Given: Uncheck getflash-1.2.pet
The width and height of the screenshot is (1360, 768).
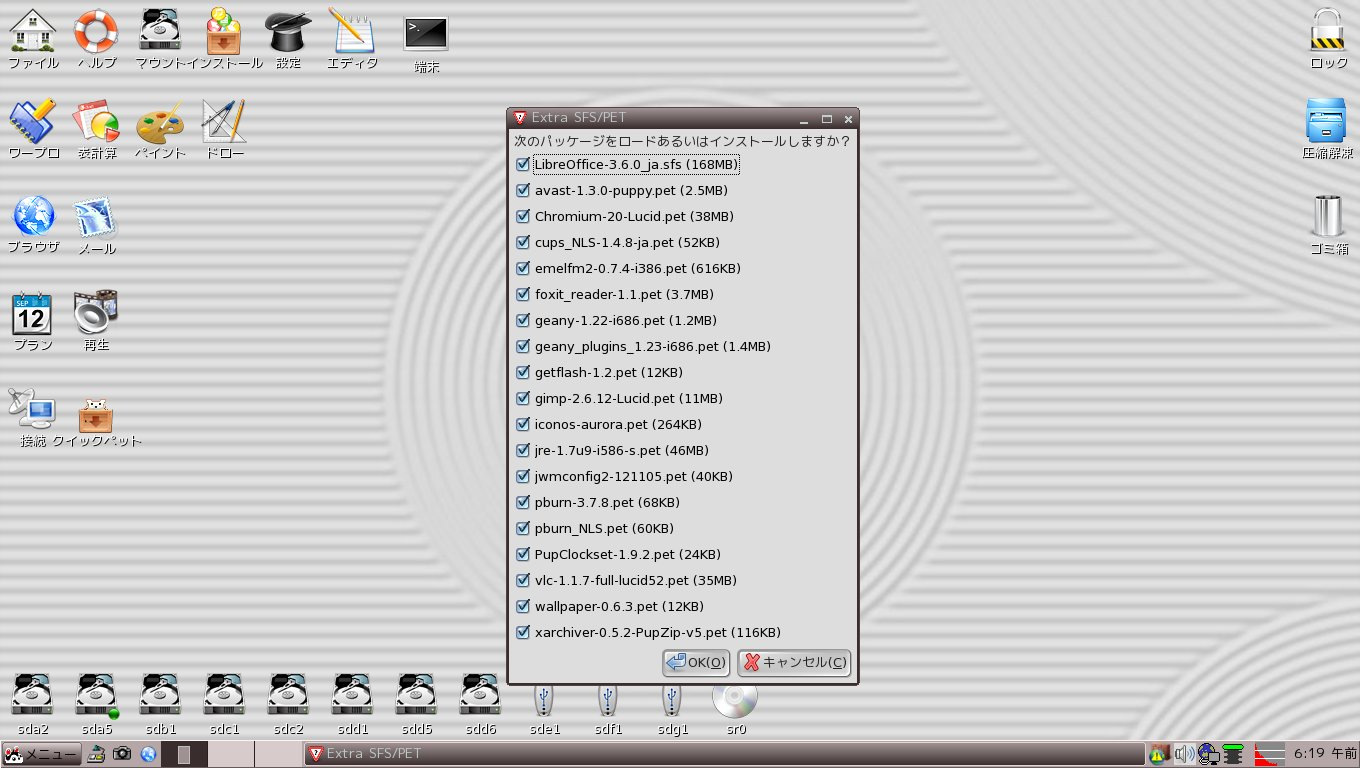Looking at the screenshot, I should tap(523, 372).
